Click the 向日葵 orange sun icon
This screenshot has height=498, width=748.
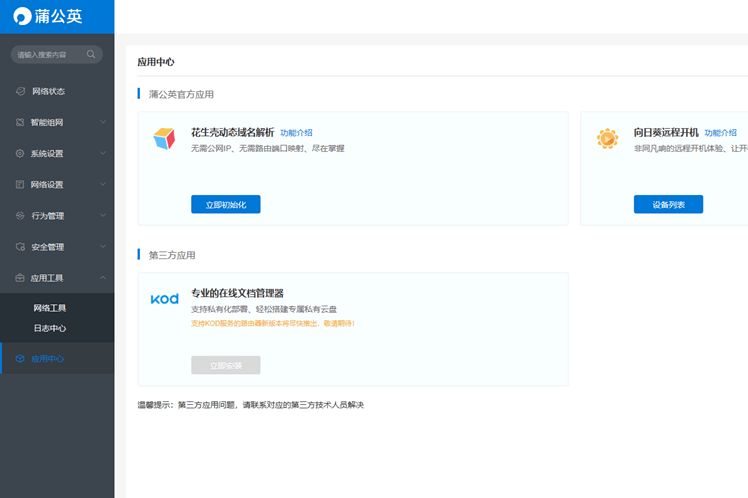607,139
